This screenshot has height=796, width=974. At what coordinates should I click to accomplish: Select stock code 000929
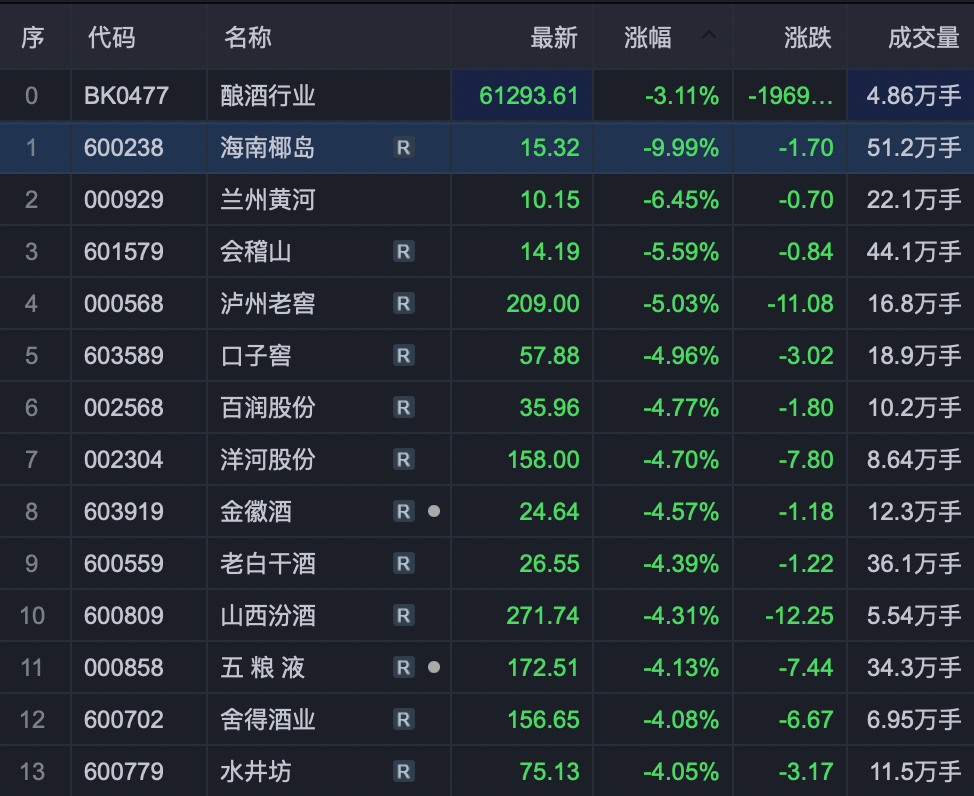(124, 200)
